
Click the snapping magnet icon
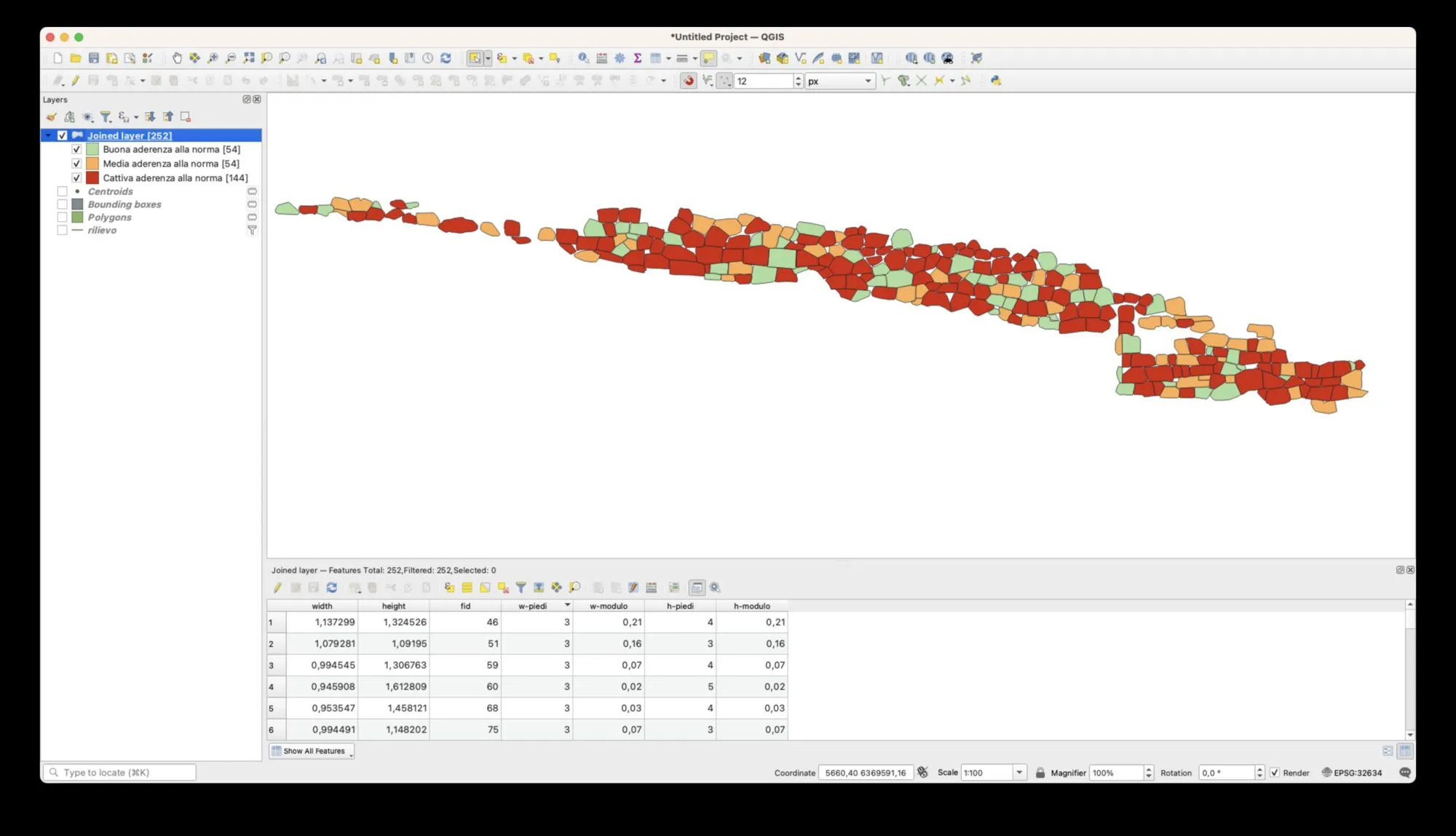coord(688,81)
